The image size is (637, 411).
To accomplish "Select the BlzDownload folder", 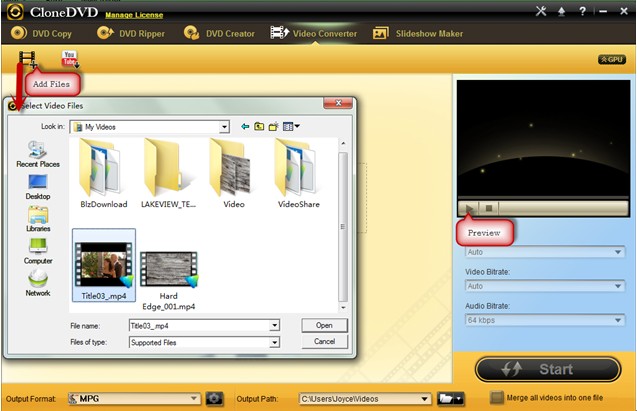I will tap(104, 173).
